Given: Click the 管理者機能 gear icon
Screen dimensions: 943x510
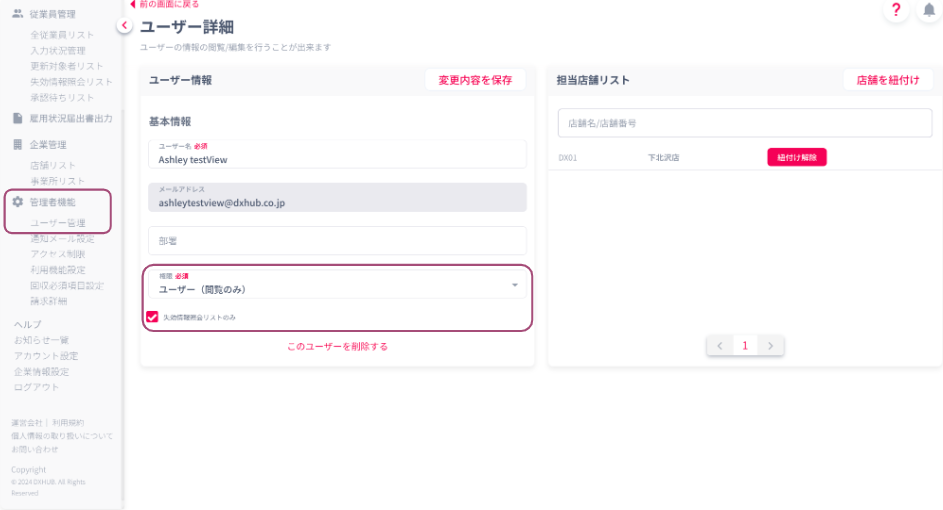Looking at the screenshot, I should pos(17,202).
